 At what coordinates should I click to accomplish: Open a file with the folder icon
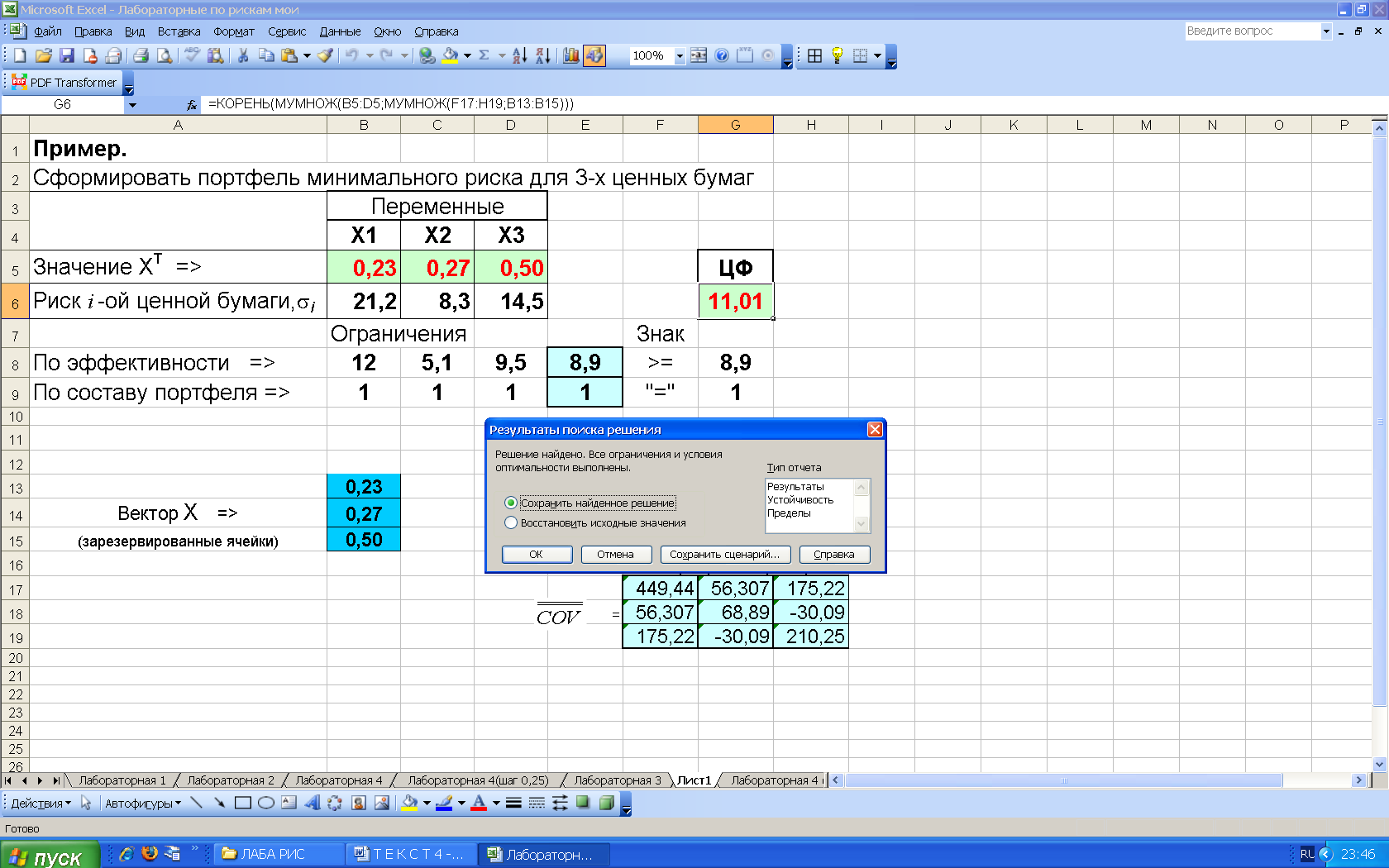coord(44,55)
